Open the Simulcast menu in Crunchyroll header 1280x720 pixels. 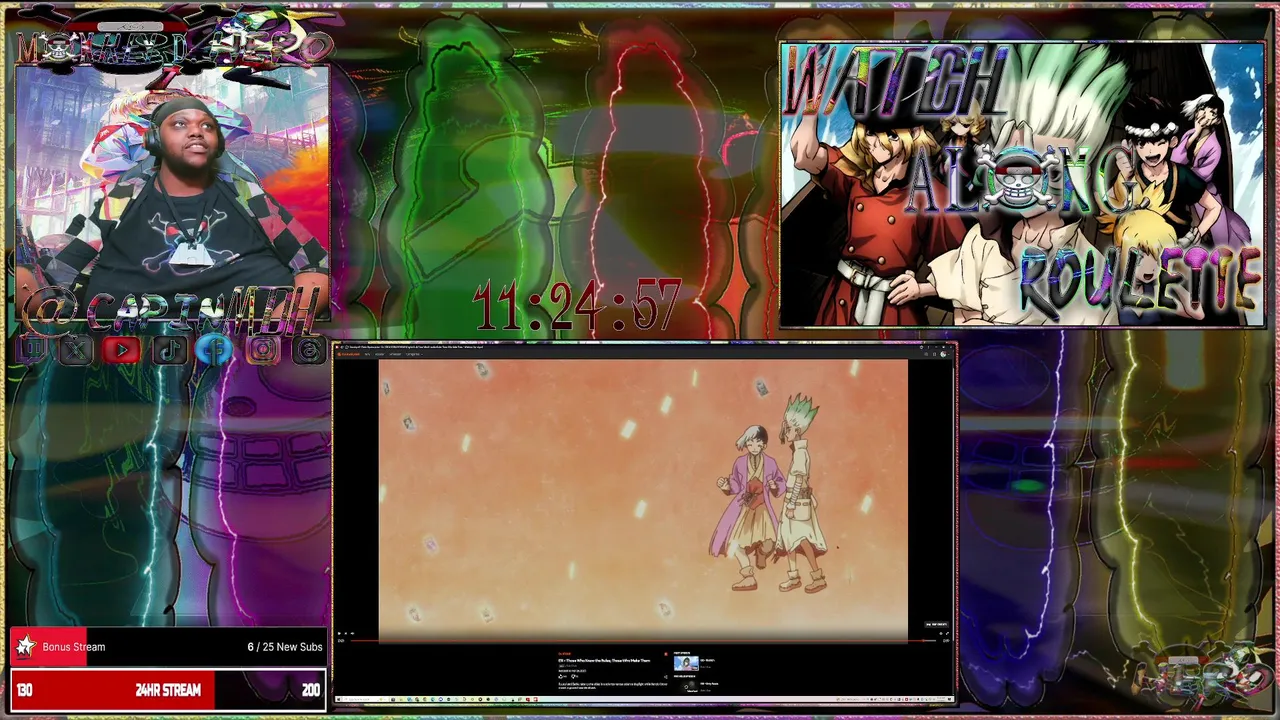coord(395,354)
